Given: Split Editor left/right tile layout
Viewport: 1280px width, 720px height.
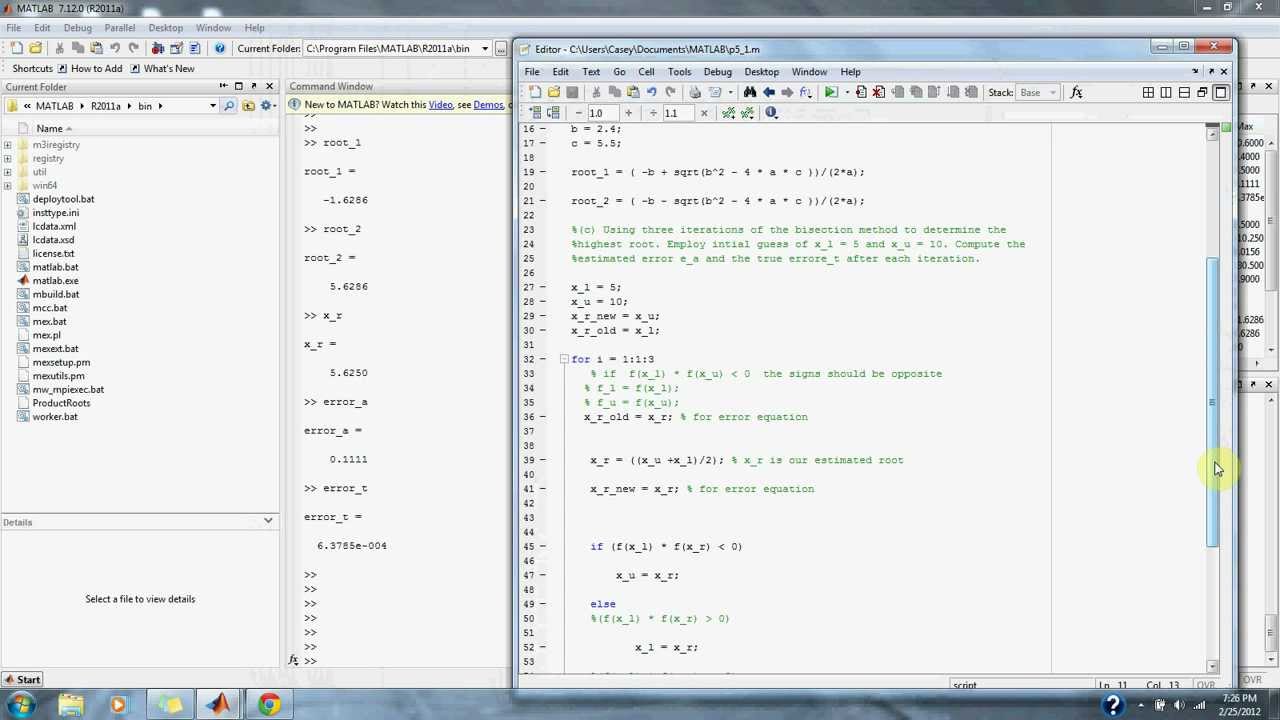Looking at the screenshot, I should pos(1166,92).
